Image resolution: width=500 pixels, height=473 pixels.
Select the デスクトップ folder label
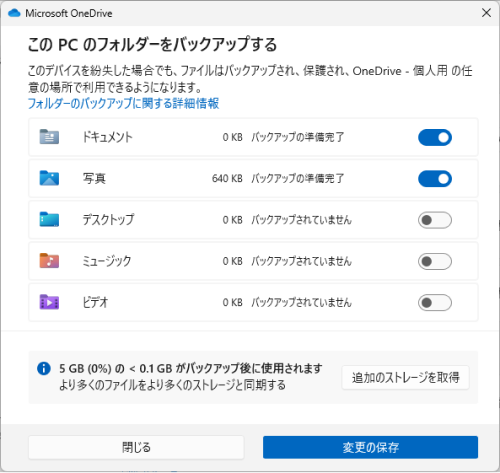click(108, 220)
